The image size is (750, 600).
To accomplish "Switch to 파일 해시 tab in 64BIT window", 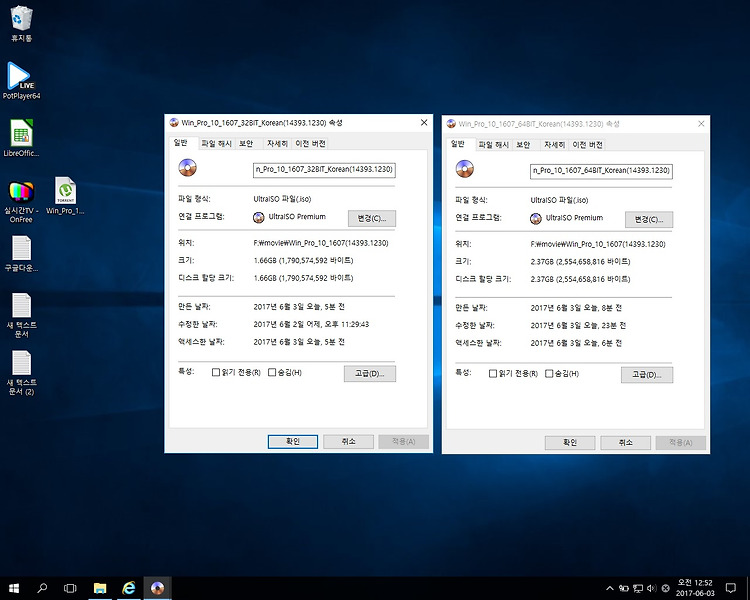I will coord(493,144).
